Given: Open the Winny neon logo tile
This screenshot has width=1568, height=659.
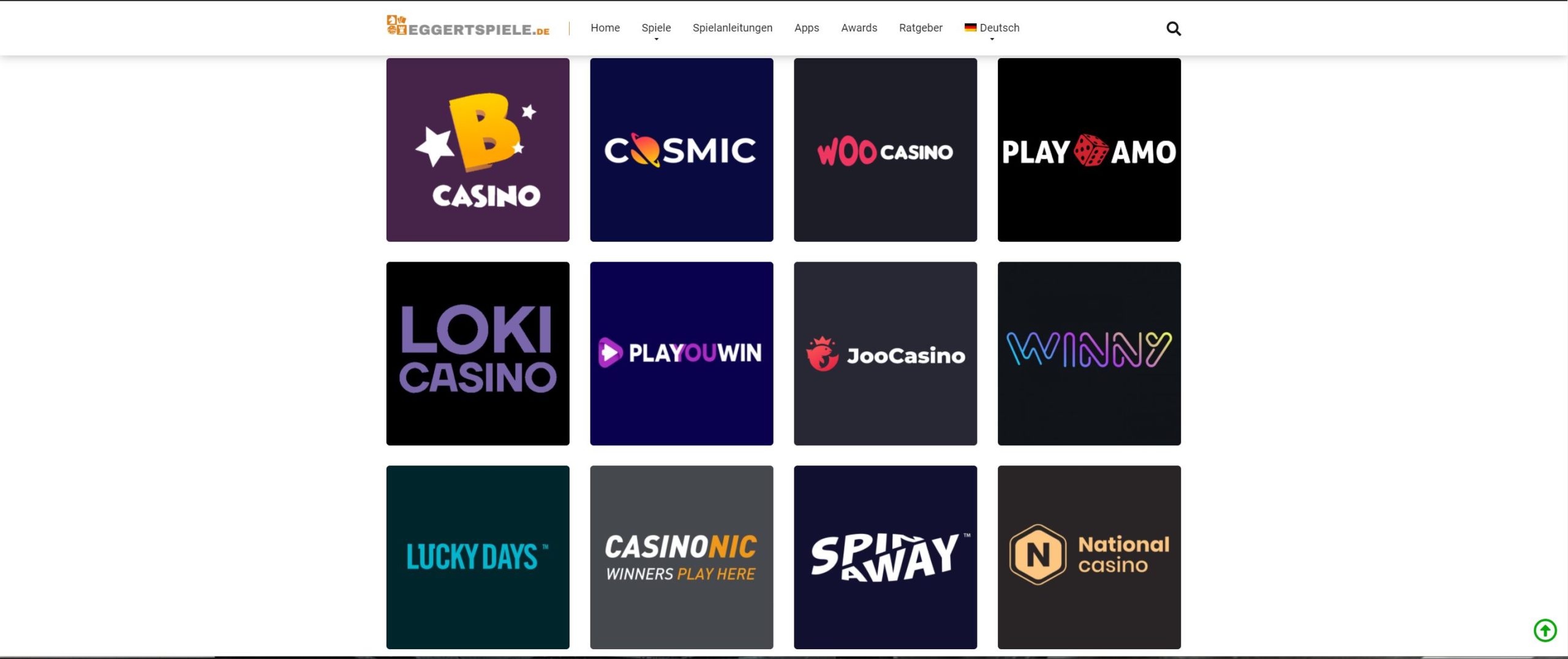Looking at the screenshot, I should click(x=1089, y=353).
